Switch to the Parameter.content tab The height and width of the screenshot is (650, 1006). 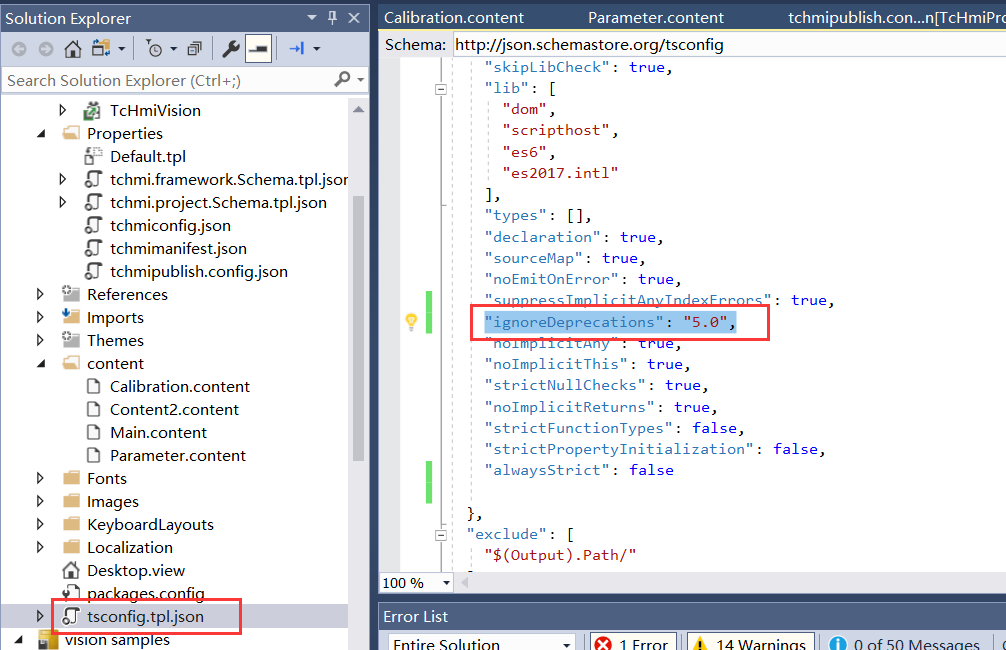tap(655, 17)
